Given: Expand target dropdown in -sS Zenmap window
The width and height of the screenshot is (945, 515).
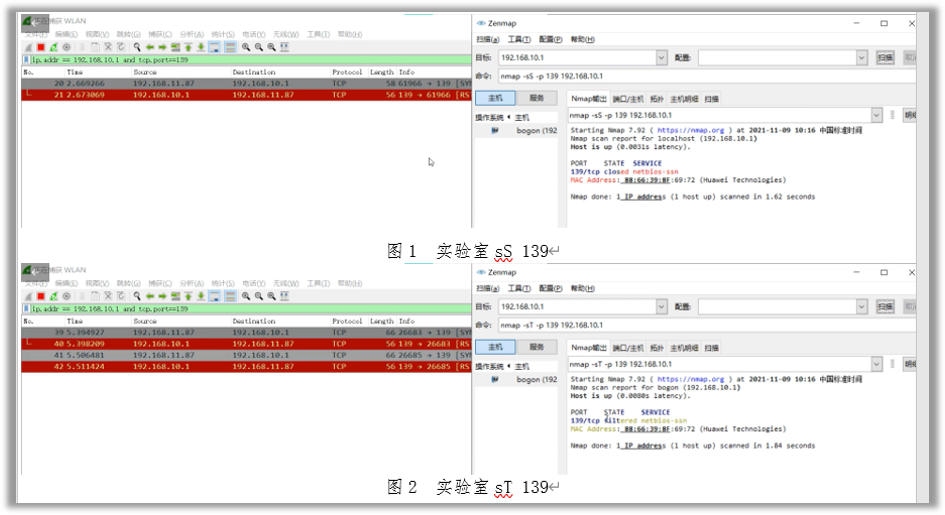Looking at the screenshot, I should pos(661,58).
